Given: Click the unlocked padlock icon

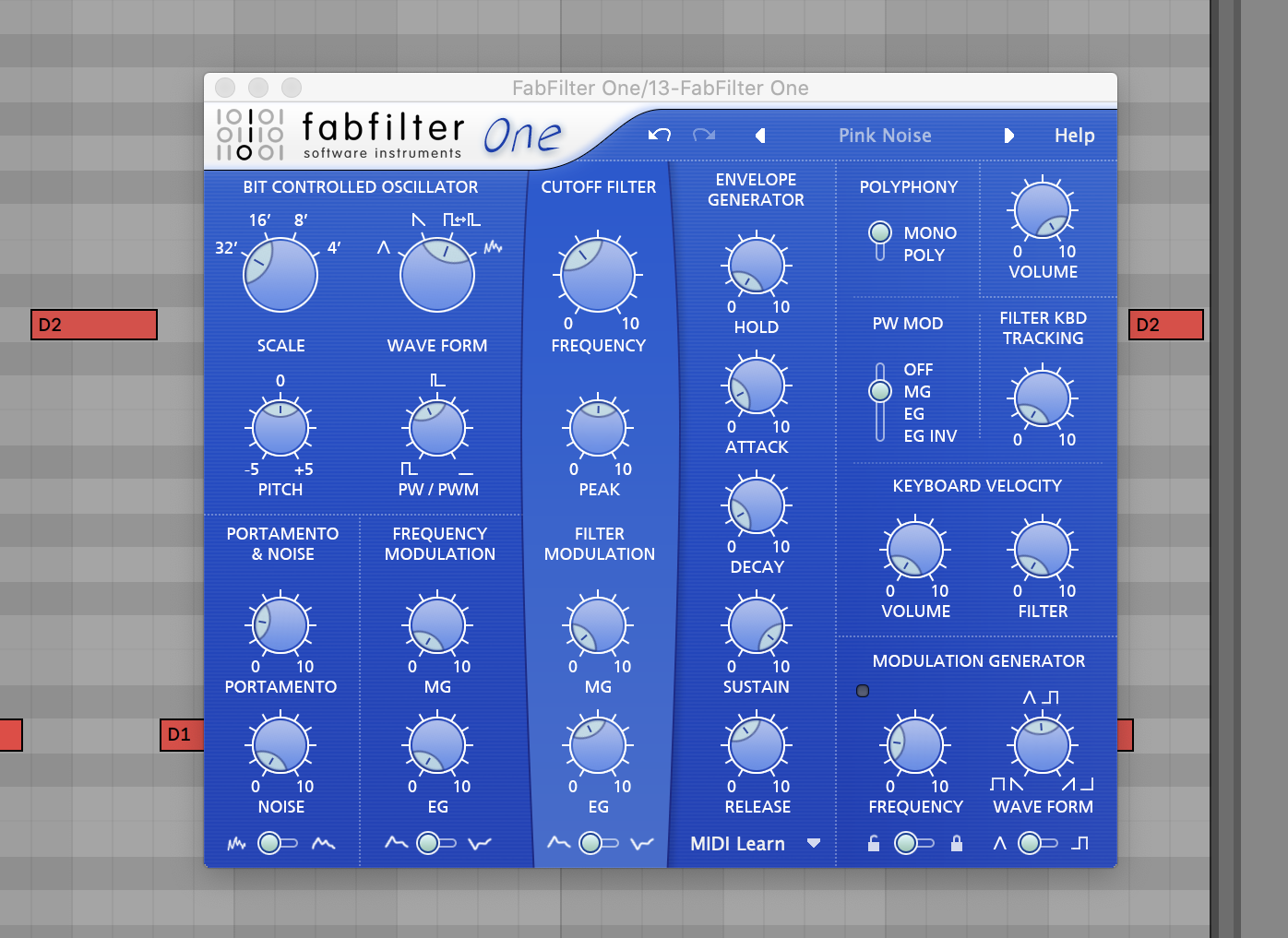Looking at the screenshot, I should 874,843.
